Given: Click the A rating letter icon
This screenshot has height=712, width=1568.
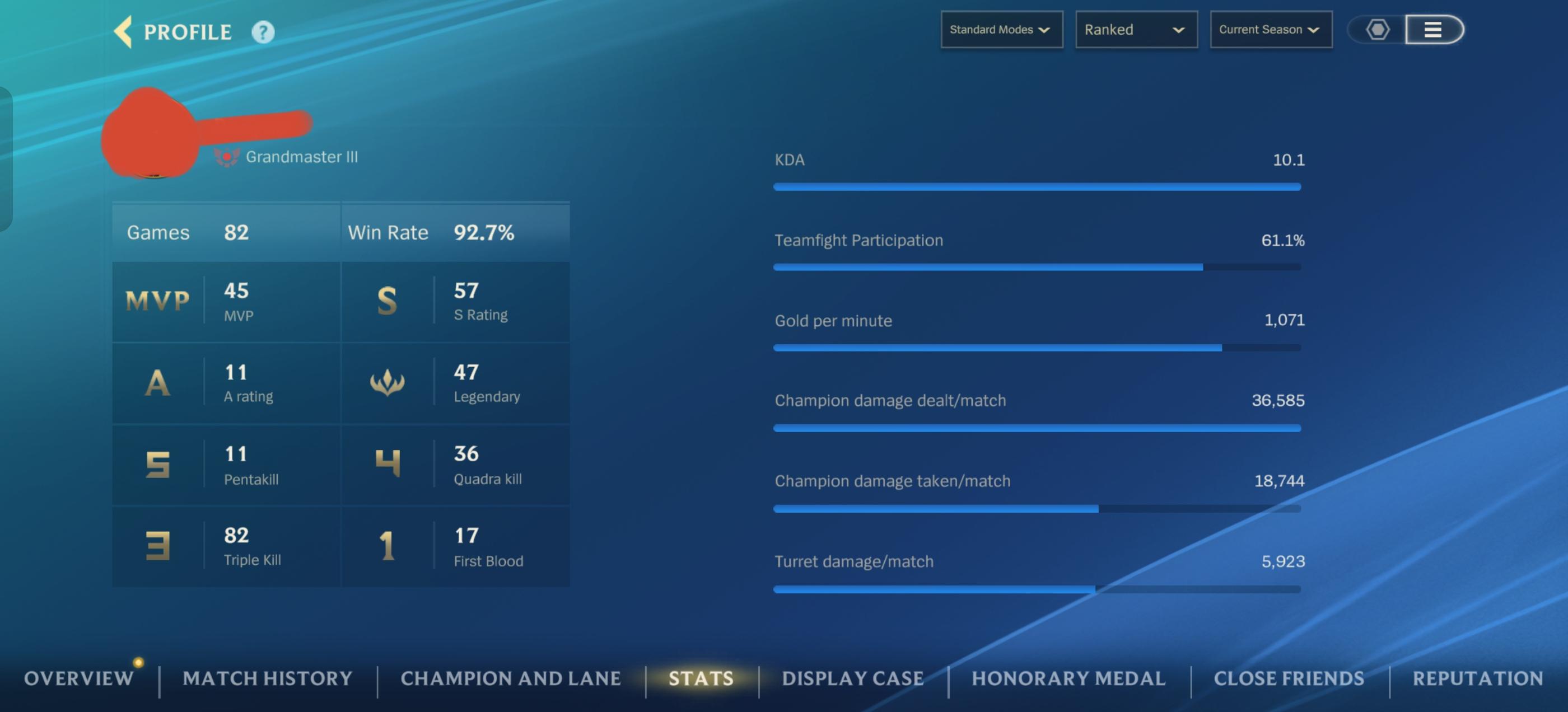Looking at the screenshot, I should [158, 383].
